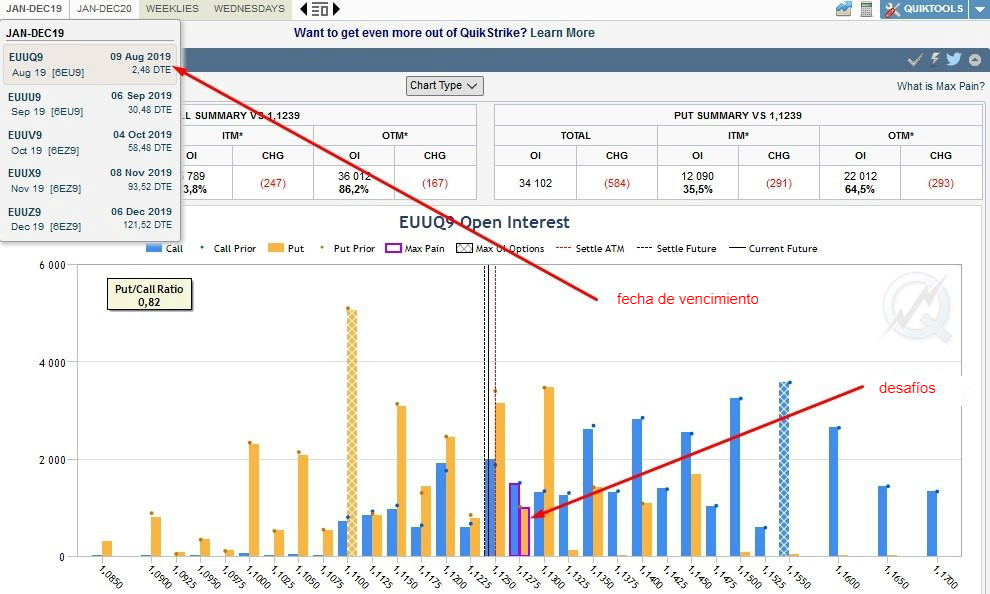The image size is (990, 594).
Task: Open the Learn More link
Action: (x=562, y=33)
